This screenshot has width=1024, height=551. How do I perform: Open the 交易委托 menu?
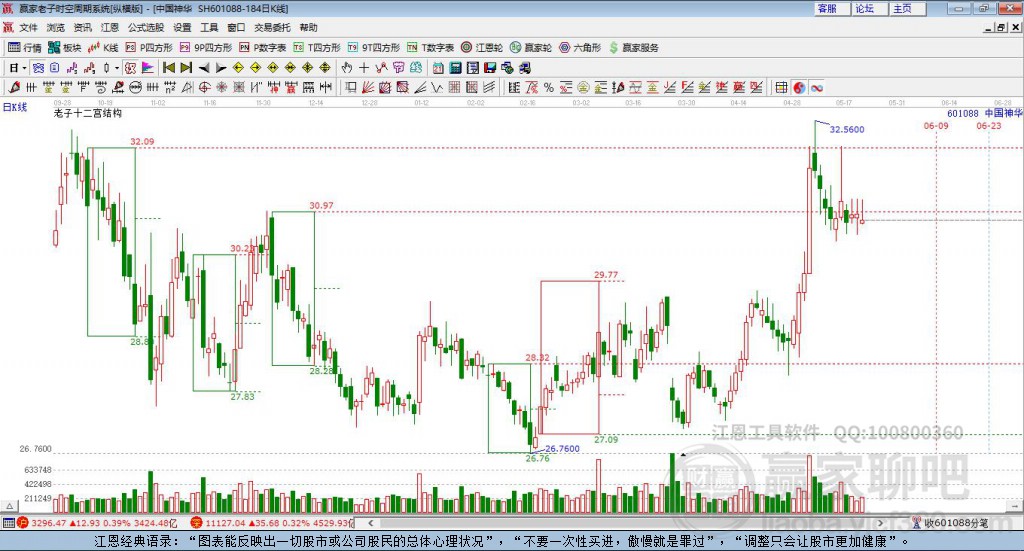[x=272, y=27]
